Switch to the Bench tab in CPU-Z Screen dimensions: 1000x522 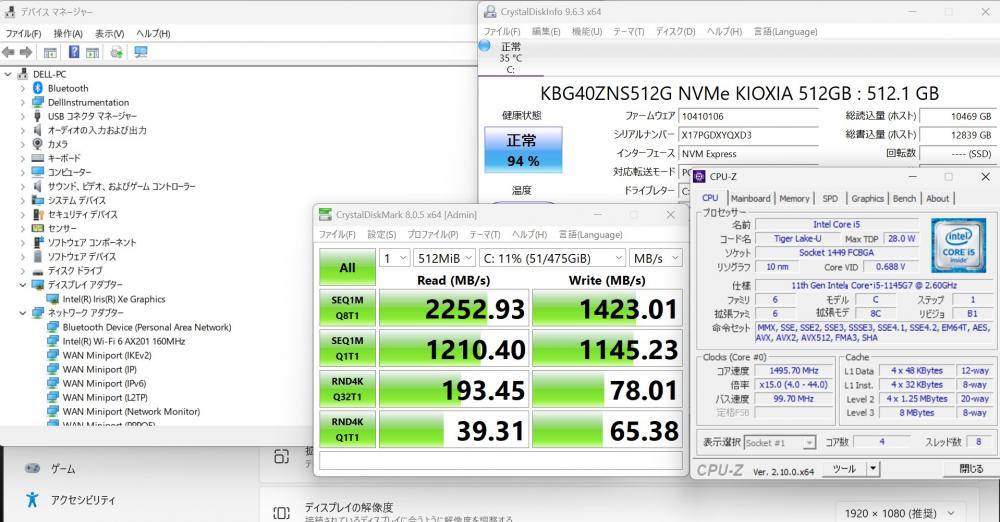(904, 198)
